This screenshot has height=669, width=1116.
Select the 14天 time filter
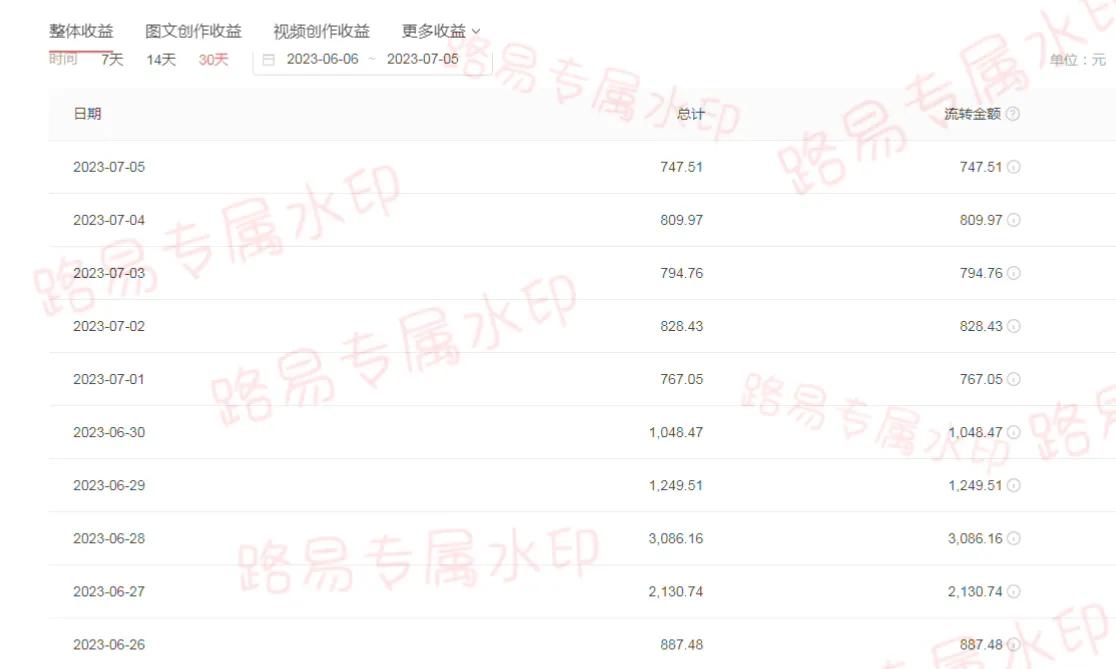[x=160, y=59]
